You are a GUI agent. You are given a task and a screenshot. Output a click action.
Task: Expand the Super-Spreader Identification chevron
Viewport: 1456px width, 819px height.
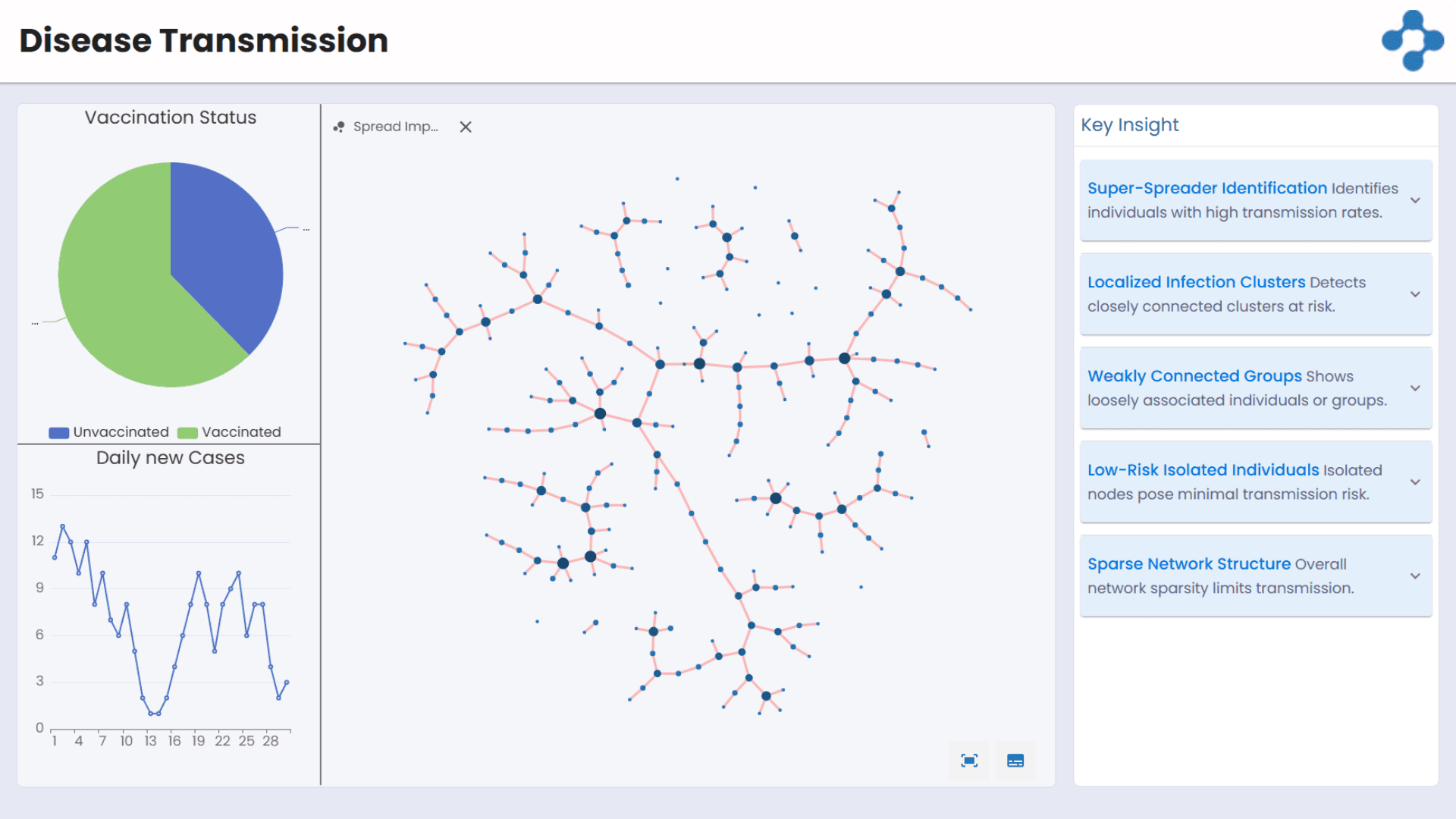[x=1415, y=200]
